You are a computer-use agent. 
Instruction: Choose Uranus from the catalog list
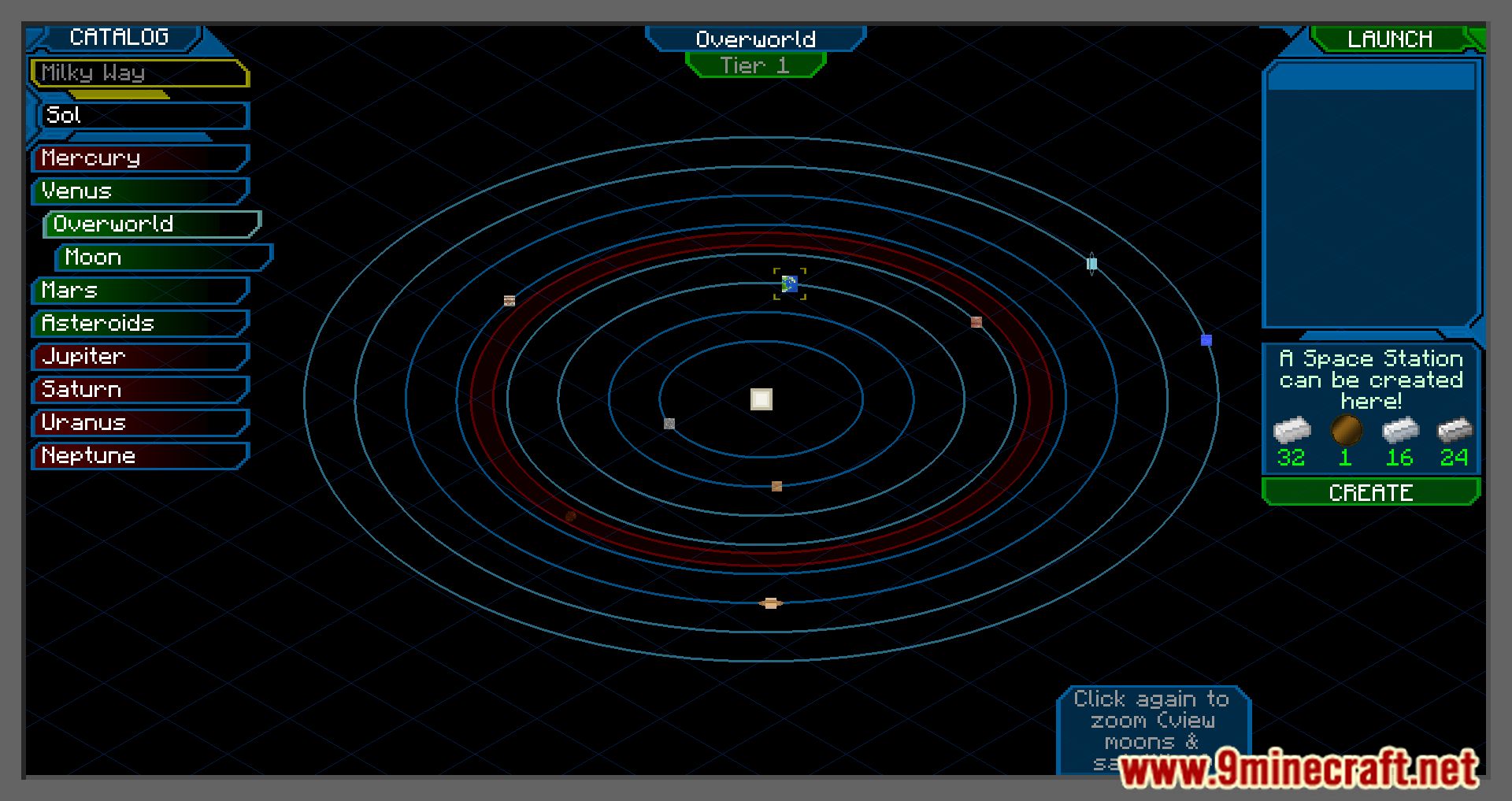140,423
